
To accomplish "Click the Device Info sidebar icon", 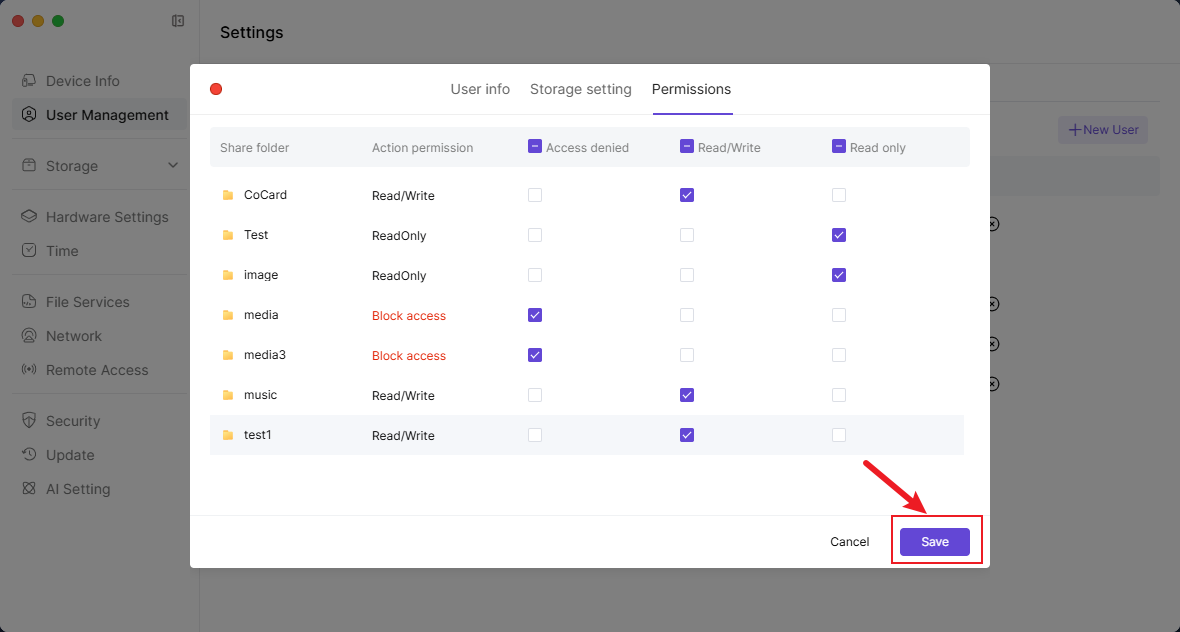I will coord(29,81).
